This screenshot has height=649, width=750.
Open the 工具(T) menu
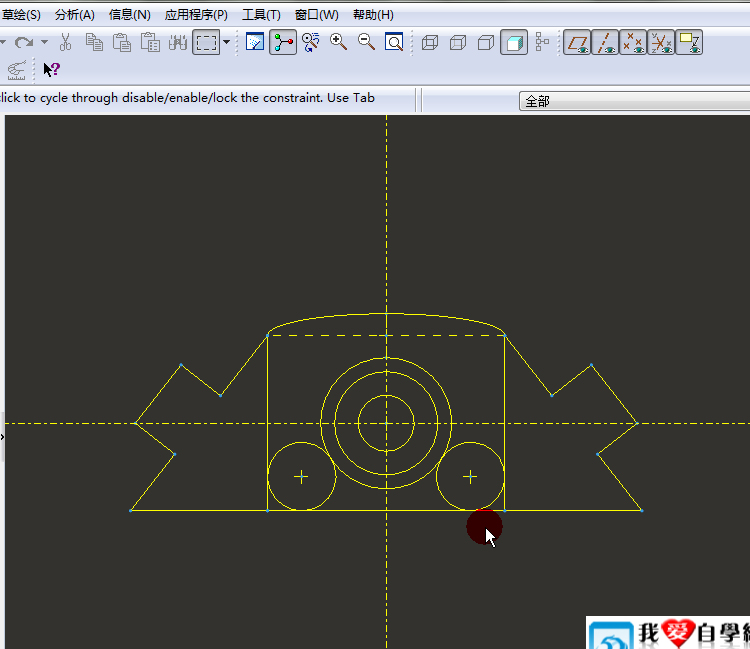(261, 15)
